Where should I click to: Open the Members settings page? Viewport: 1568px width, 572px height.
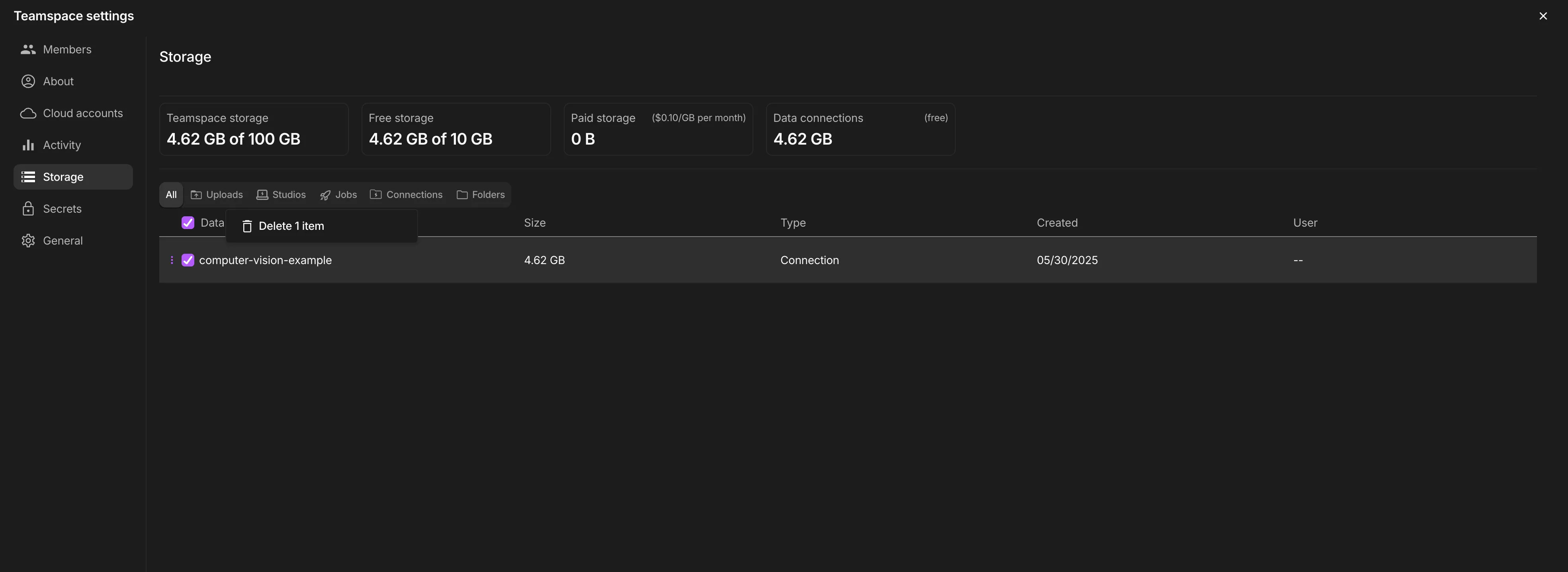click(73, 49)
